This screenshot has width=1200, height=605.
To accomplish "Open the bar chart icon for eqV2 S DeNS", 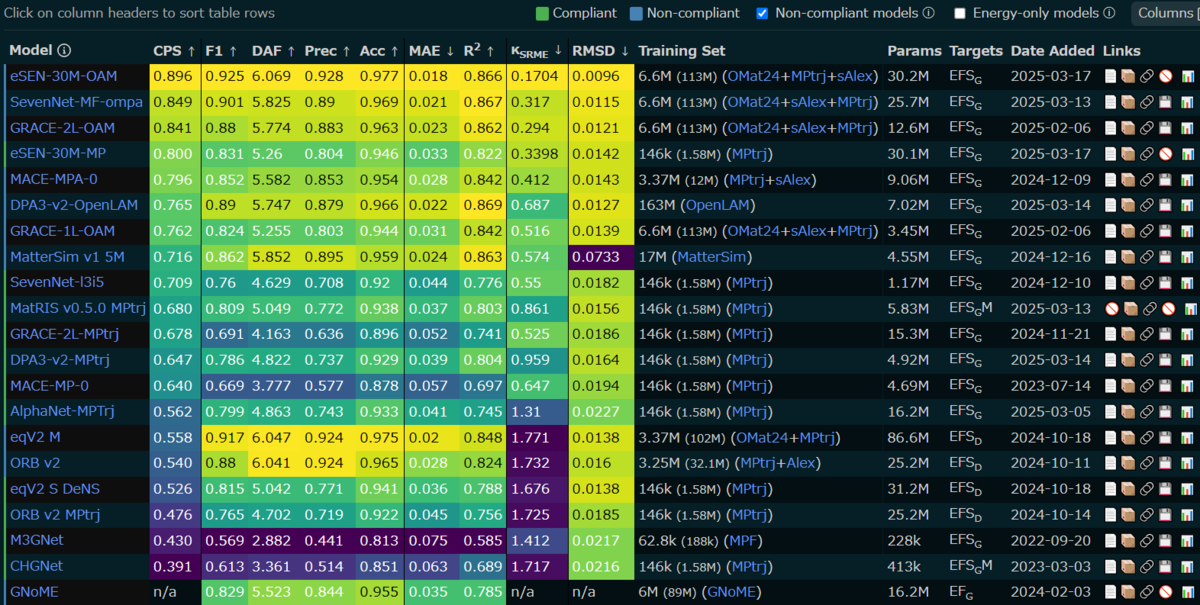I will pyautogui.click(x=1187, y=488).
